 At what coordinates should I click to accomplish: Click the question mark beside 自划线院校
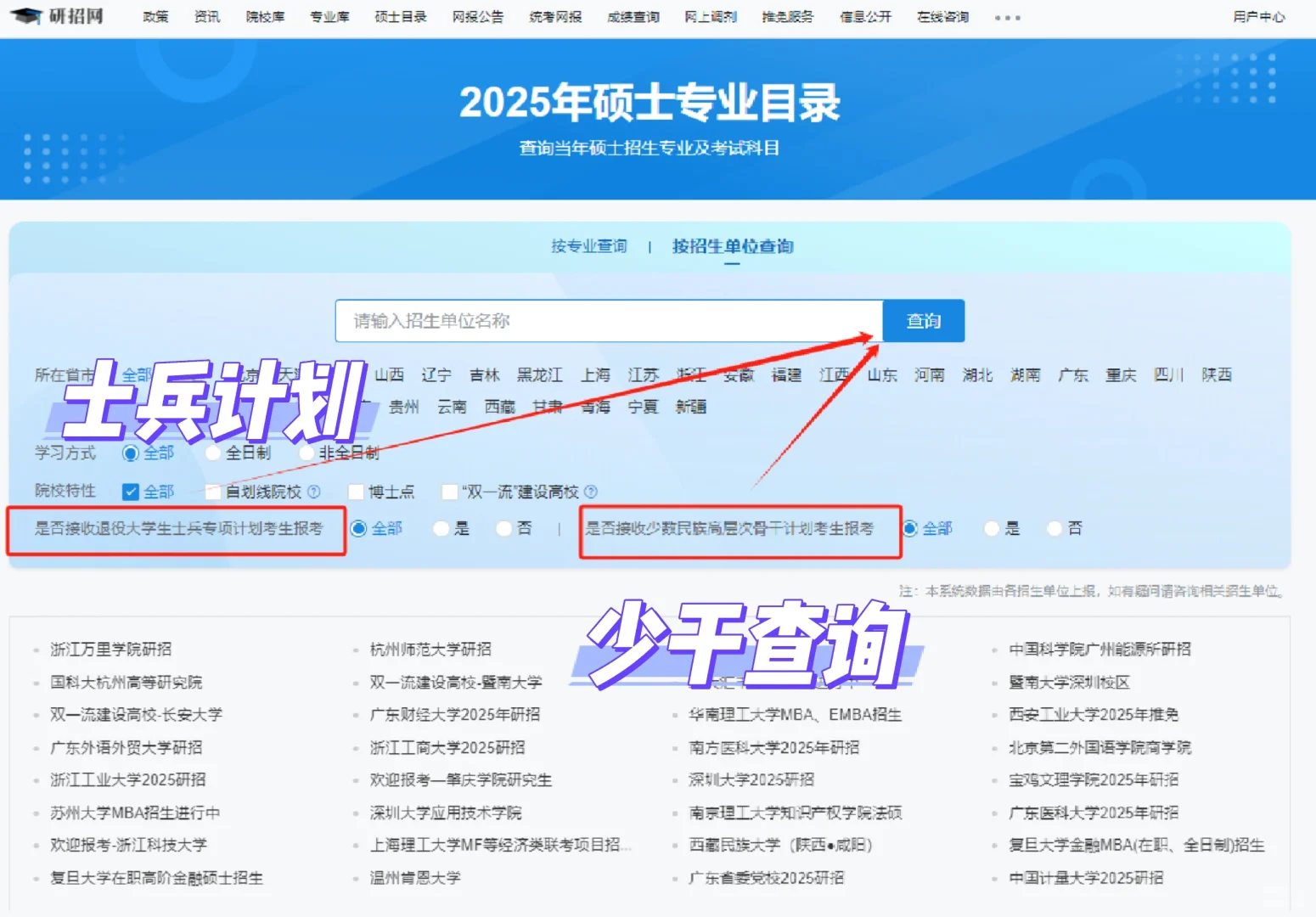(x=313, y=491)
